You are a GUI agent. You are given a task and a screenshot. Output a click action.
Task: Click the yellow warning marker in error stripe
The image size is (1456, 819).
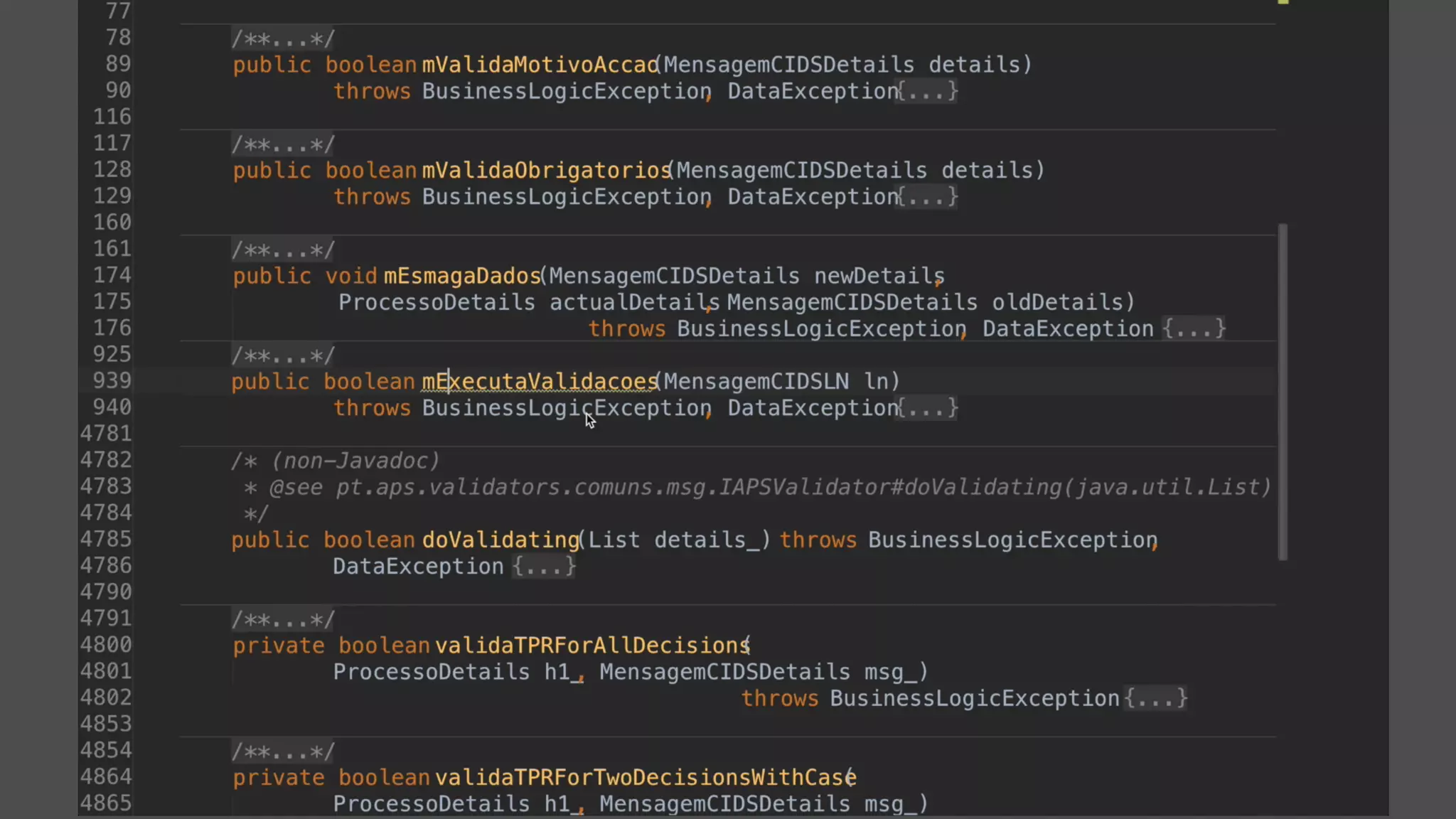(1283, 2)
